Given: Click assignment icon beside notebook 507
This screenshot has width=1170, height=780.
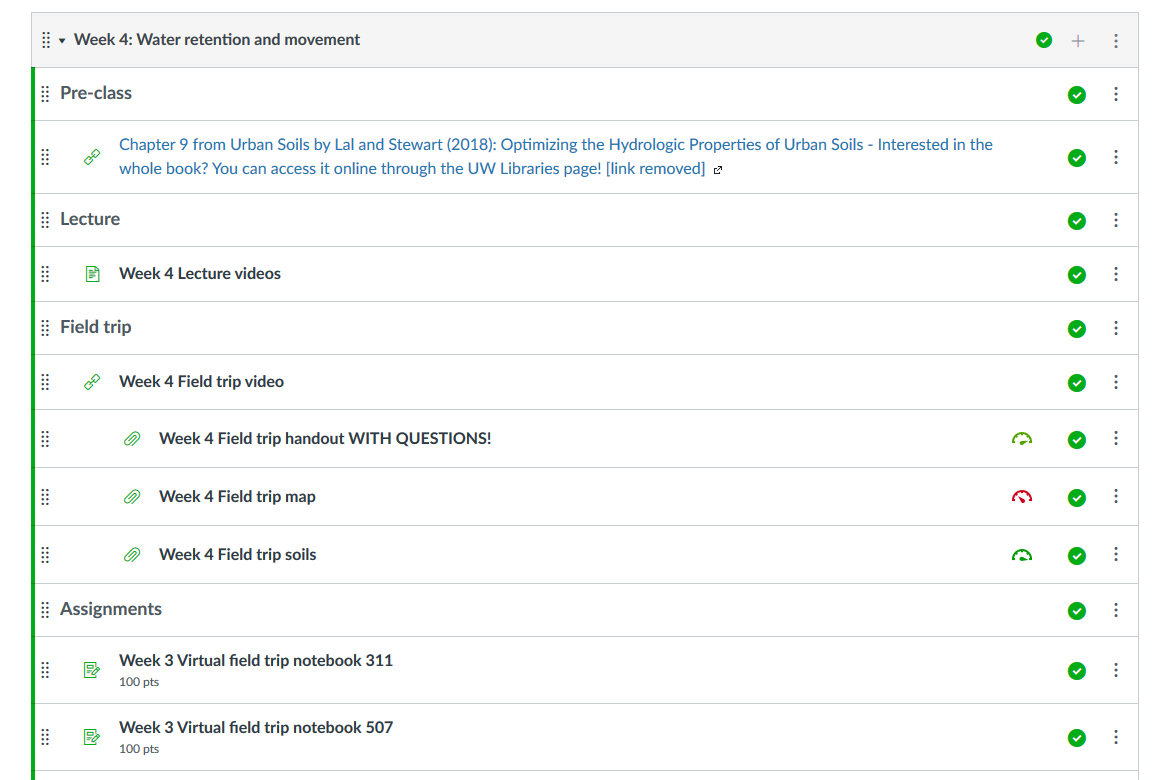Looking at the screenshot, I should click(x=92, y=737).
